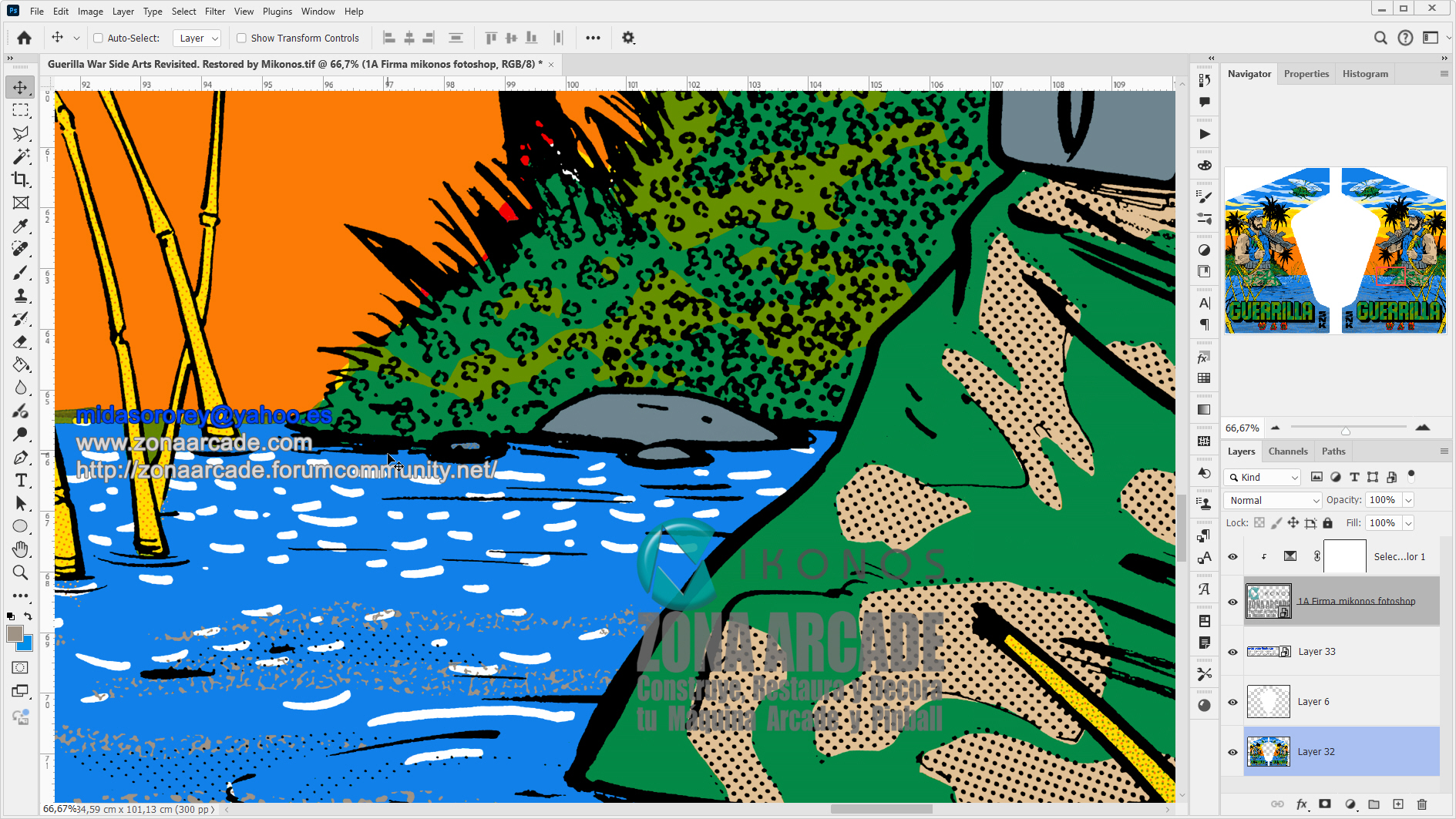Screen dimensions: 1456x819
Task: Zoom out with the small mountain button
Action: pos(1275,428)
